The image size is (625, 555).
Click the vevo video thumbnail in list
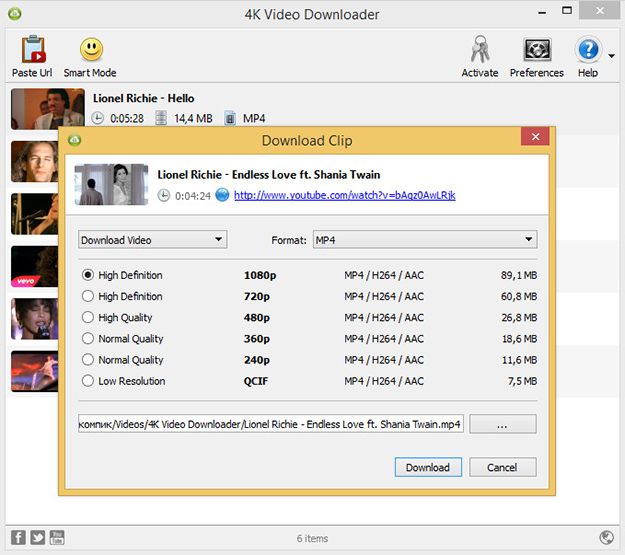coord(35,267)
